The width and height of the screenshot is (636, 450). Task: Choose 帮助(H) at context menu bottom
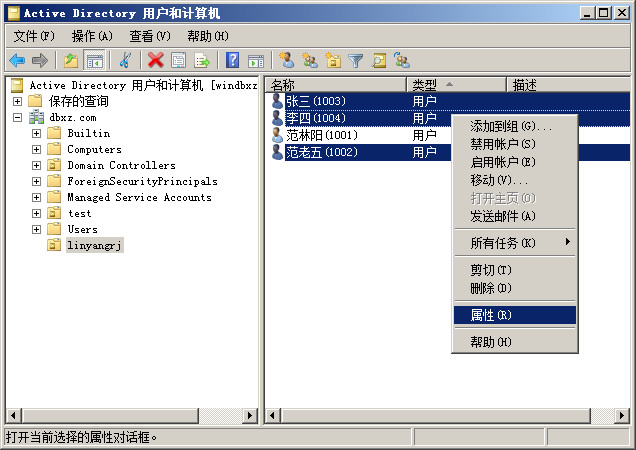(515, 342)
